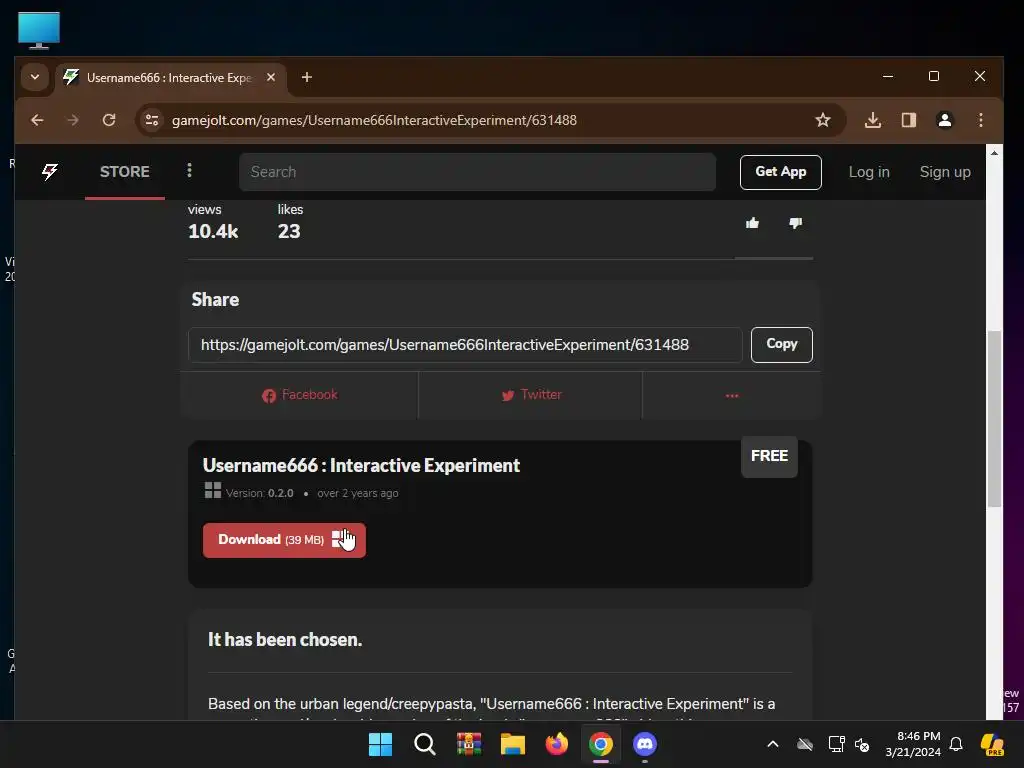Click Chrome taskbar icon
The width and height of the screenshot is (1024, 768).
tap(601, 744)
